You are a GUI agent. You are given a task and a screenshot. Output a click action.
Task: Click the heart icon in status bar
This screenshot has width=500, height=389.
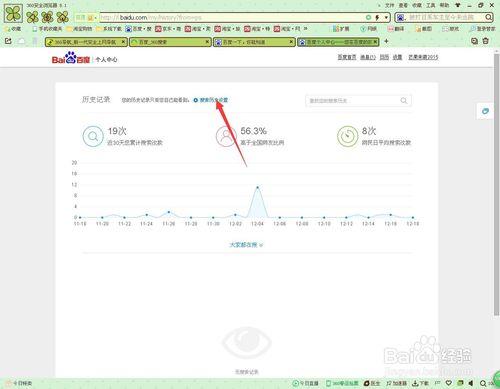(x=449, y=383)
